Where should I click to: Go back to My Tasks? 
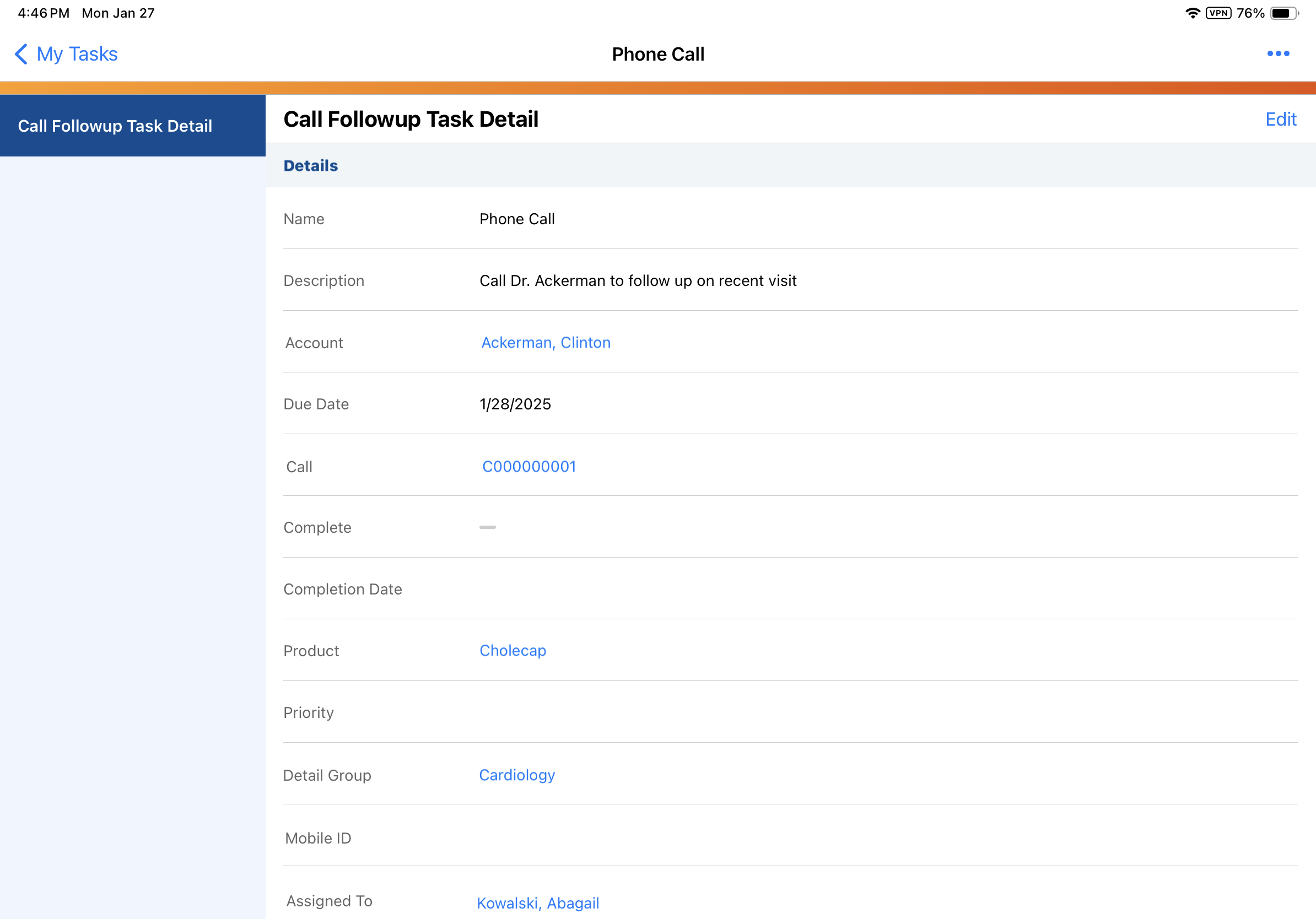(77, 54)
